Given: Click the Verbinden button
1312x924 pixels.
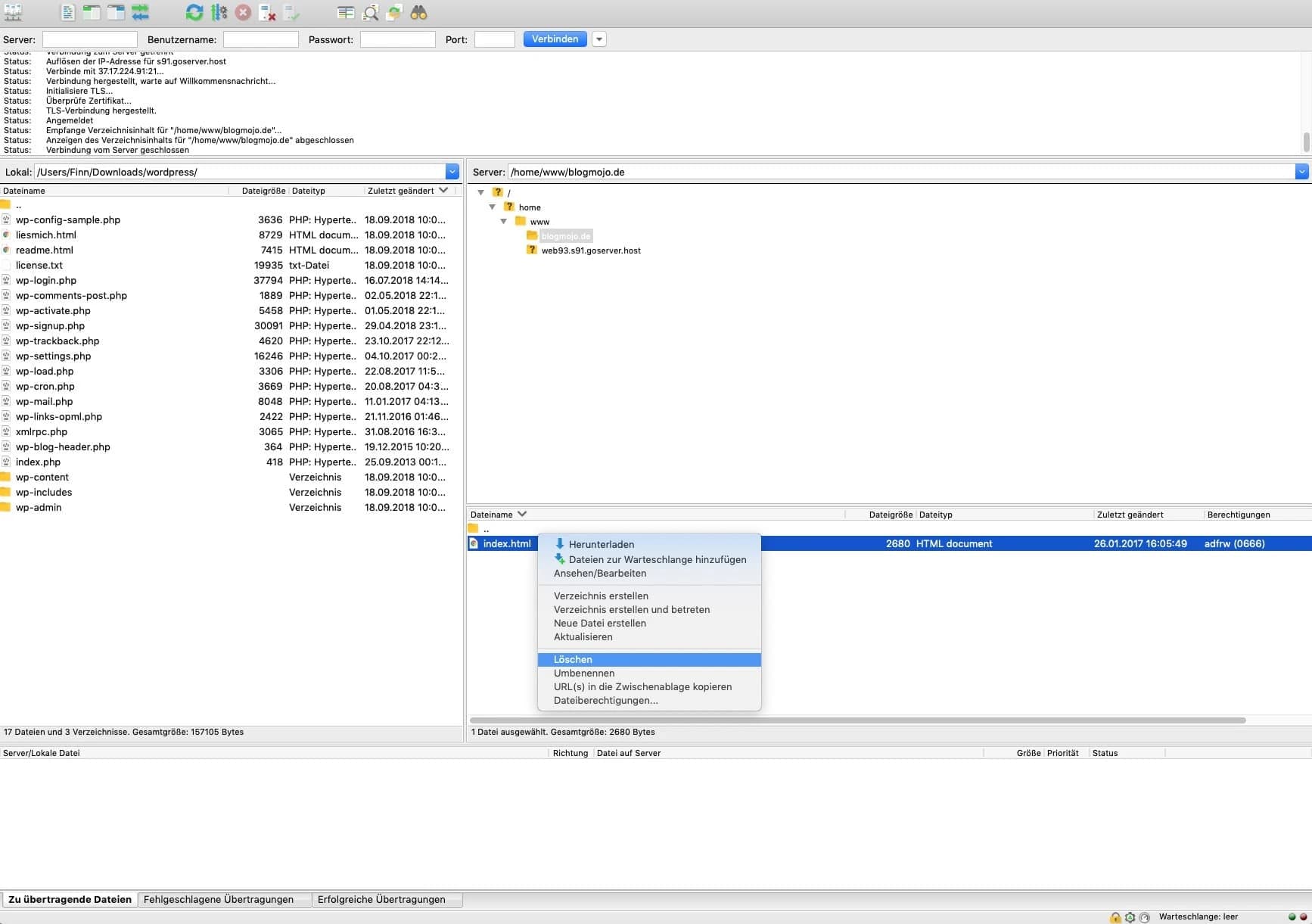Looking at the screenshot, I should pyautogui.click(x=555, y=39).
